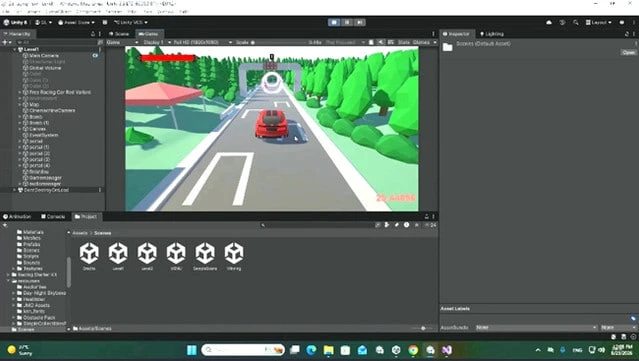Open the Layout dropdown
639x361 pixels.
pyautogui.click(x=598, y=22)
